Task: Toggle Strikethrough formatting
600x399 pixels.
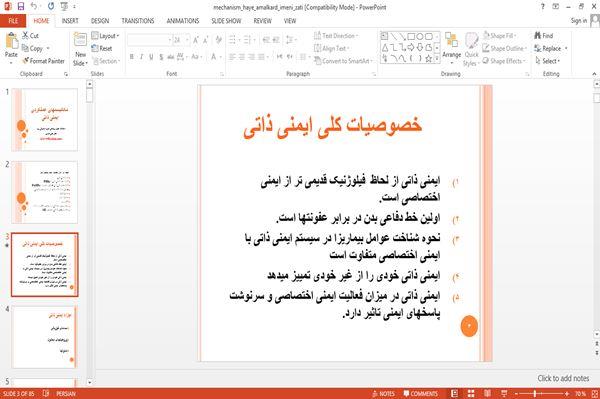Action: pyautogui.click(x=171, y=57)
